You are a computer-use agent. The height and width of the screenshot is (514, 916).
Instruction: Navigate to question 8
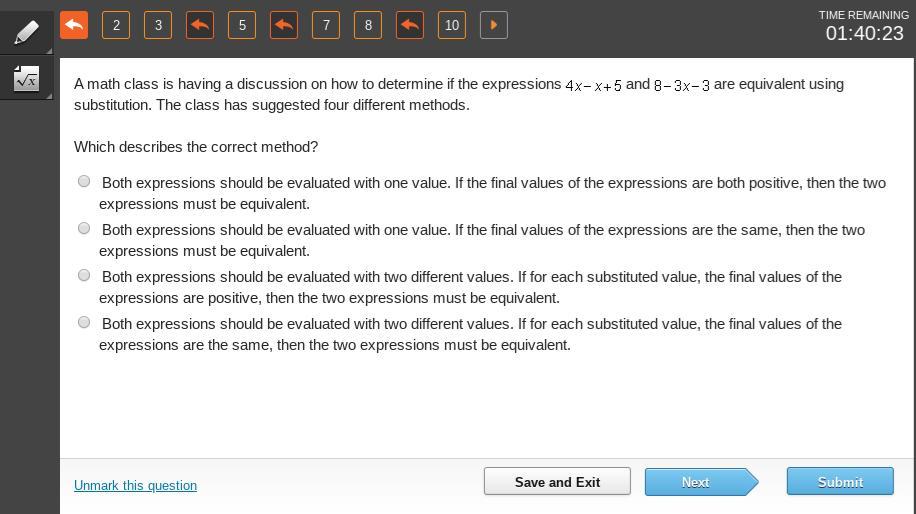click(368, 25)
